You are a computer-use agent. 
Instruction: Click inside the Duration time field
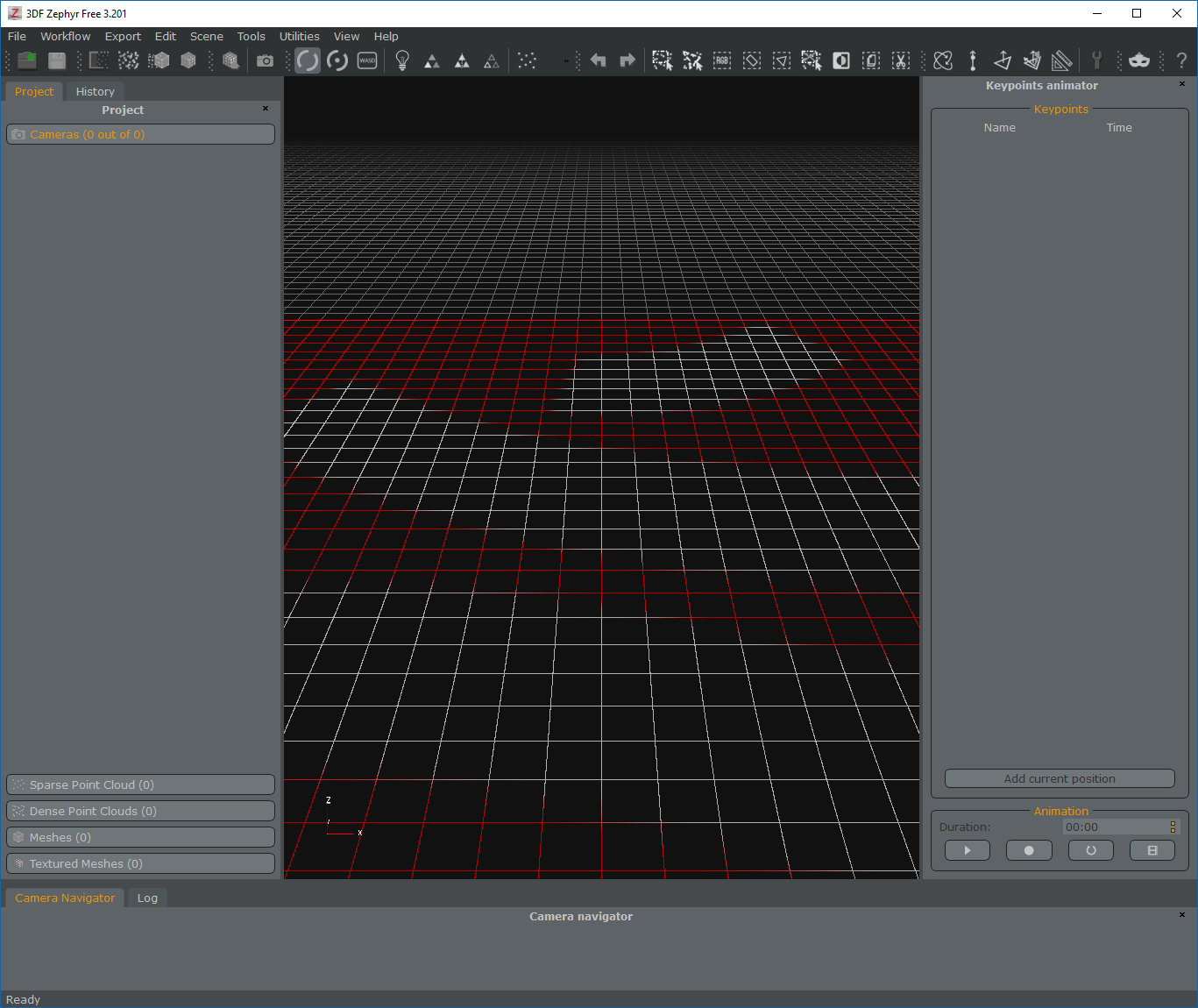tap(1113, 827)
